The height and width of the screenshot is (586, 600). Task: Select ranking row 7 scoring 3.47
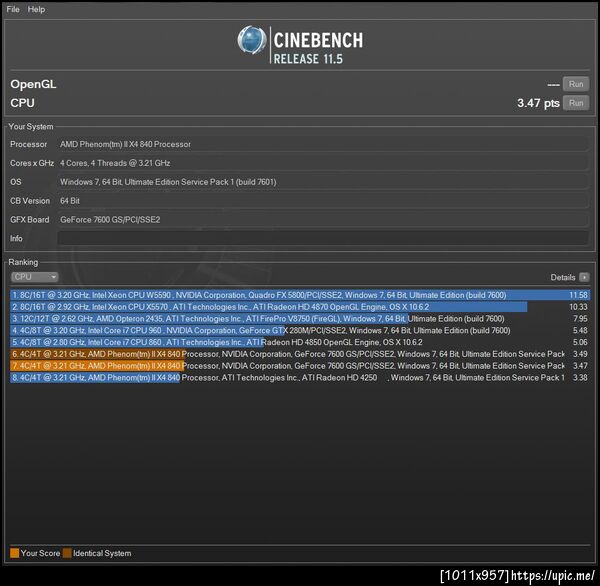[x=300, y=366]
